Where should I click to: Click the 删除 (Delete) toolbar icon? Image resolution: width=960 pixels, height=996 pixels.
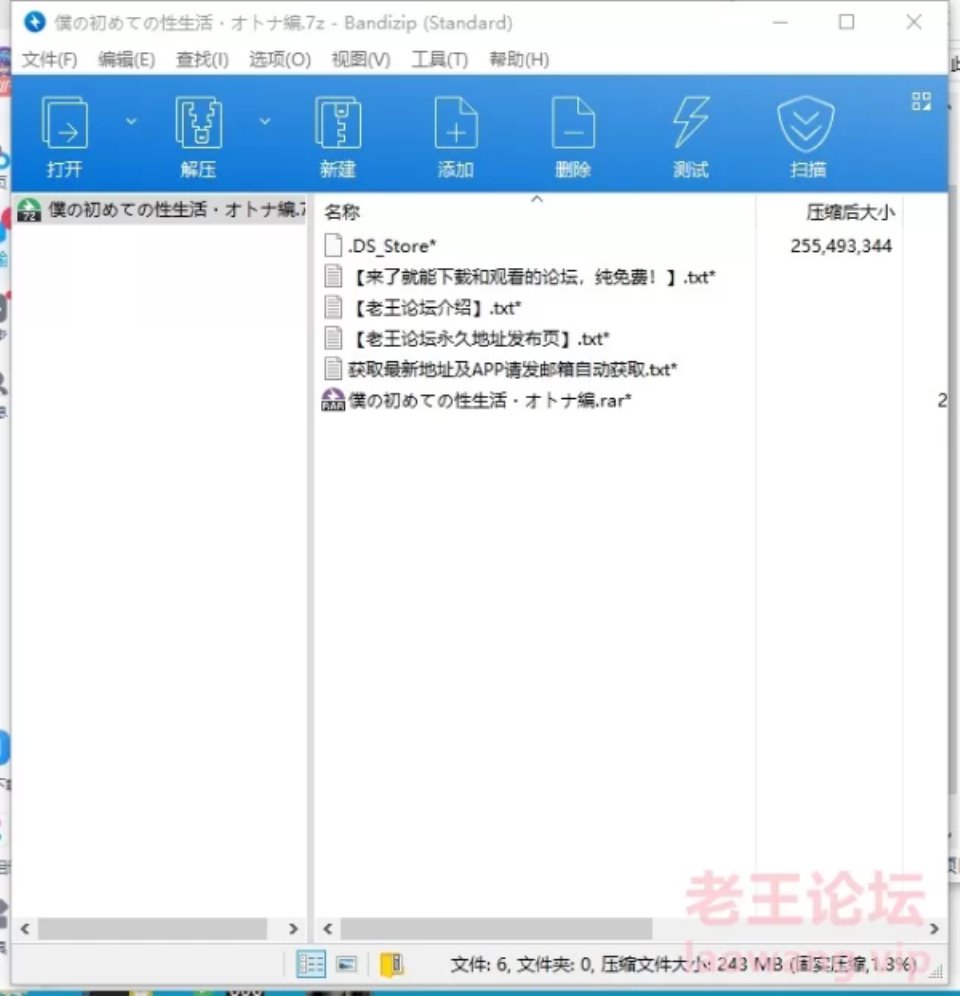(573, 123)
